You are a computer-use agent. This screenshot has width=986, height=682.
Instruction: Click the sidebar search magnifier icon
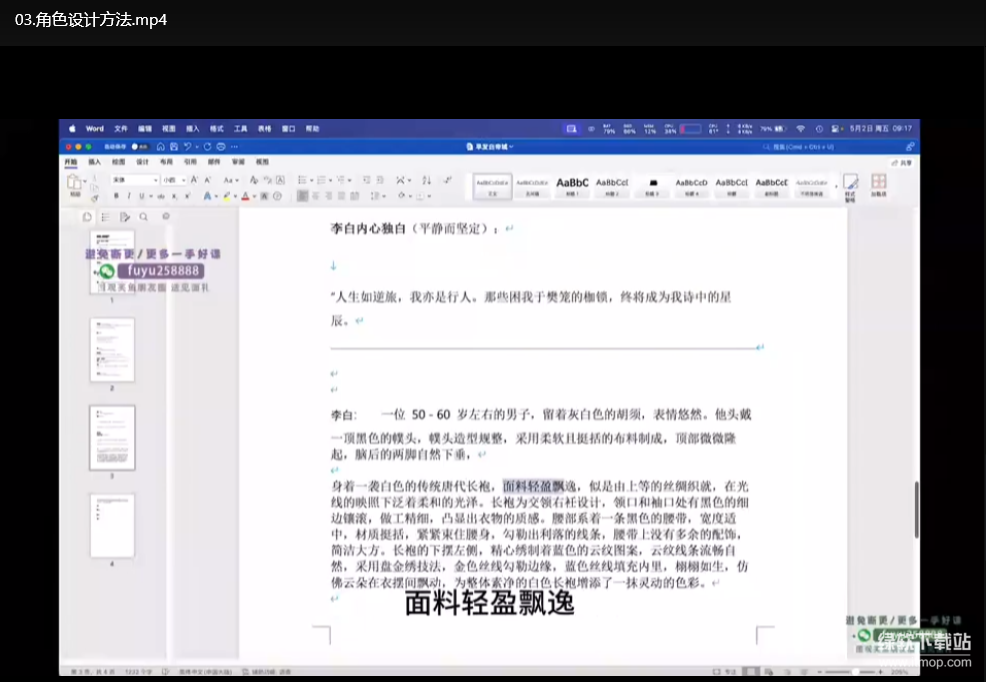coord(144,217)
